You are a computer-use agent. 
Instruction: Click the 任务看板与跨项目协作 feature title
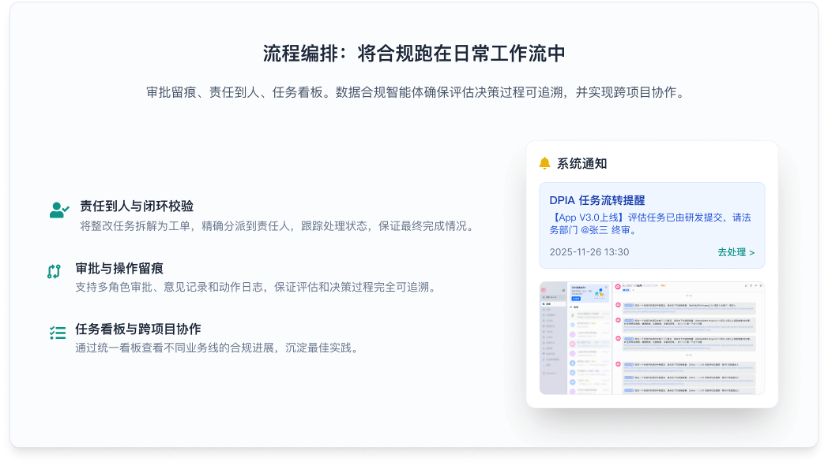point(138,329)
